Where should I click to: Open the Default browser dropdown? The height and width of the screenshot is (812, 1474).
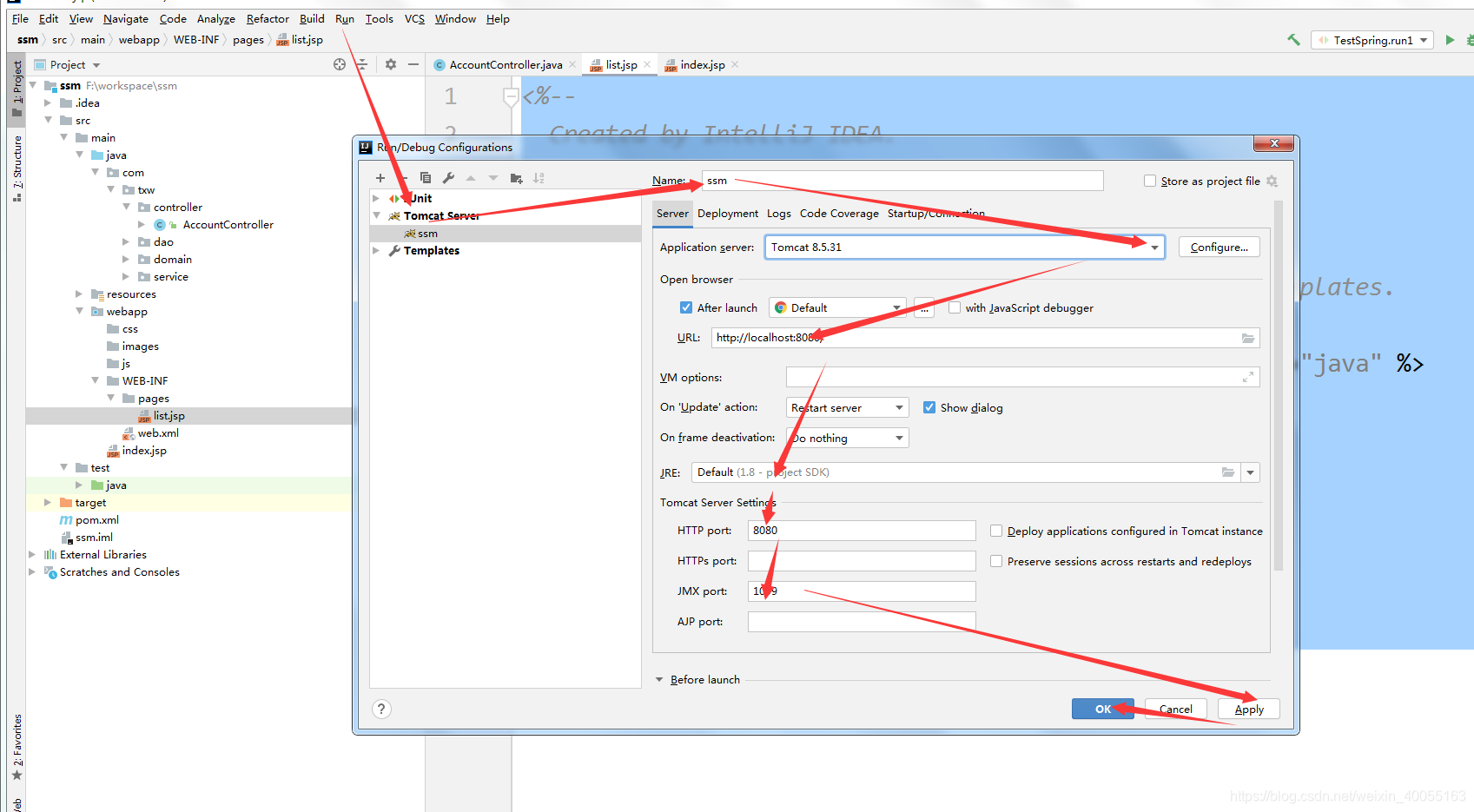pyautogui.click(x=837, y=307)
